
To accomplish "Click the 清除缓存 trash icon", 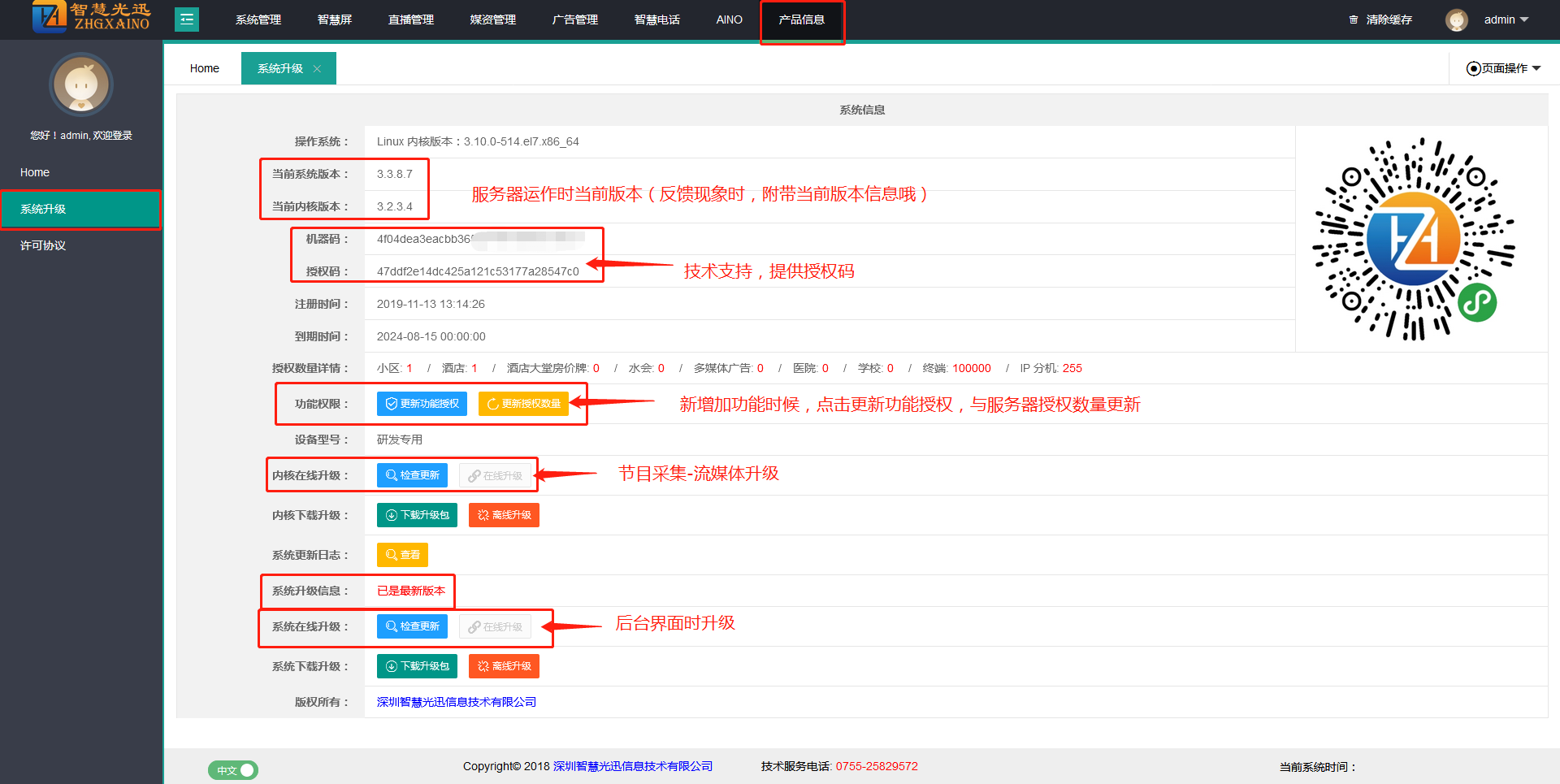I will pos(1353,19).
